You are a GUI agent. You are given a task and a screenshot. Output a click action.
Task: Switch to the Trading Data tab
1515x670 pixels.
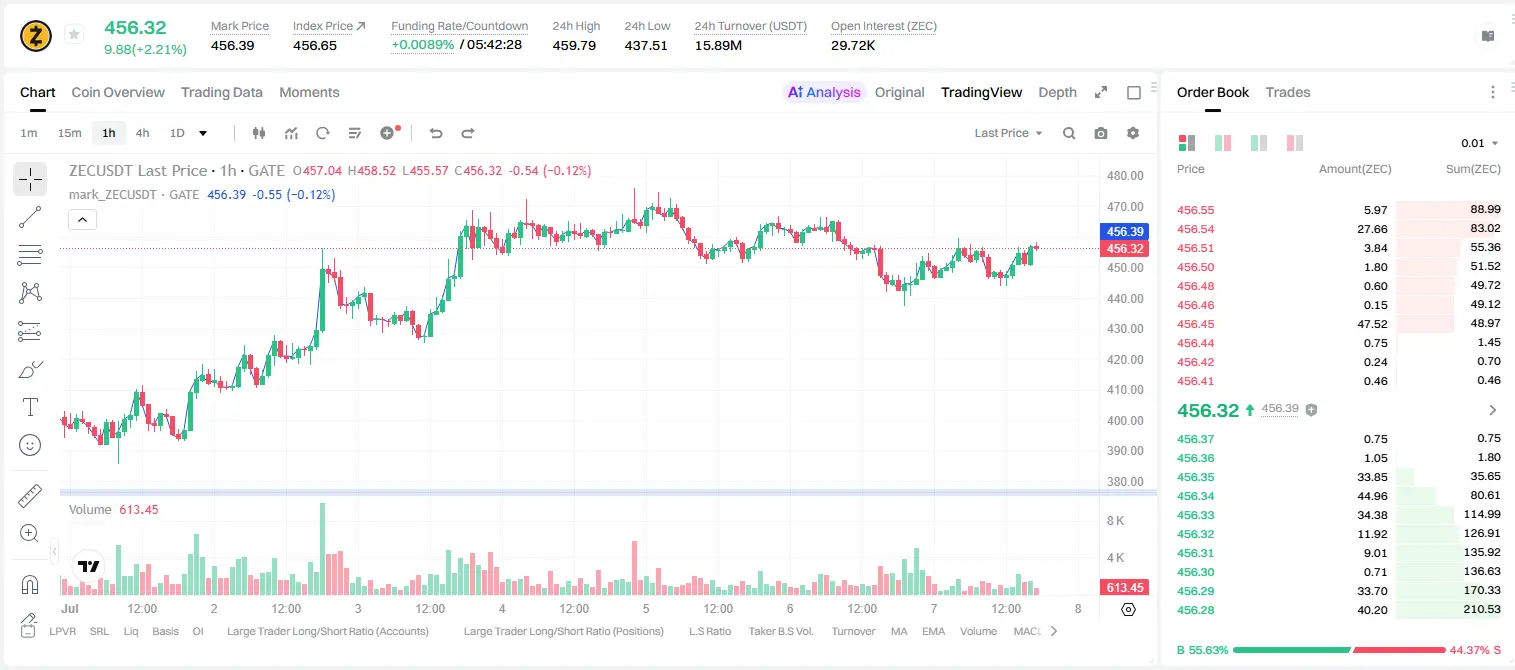[222, 92]
